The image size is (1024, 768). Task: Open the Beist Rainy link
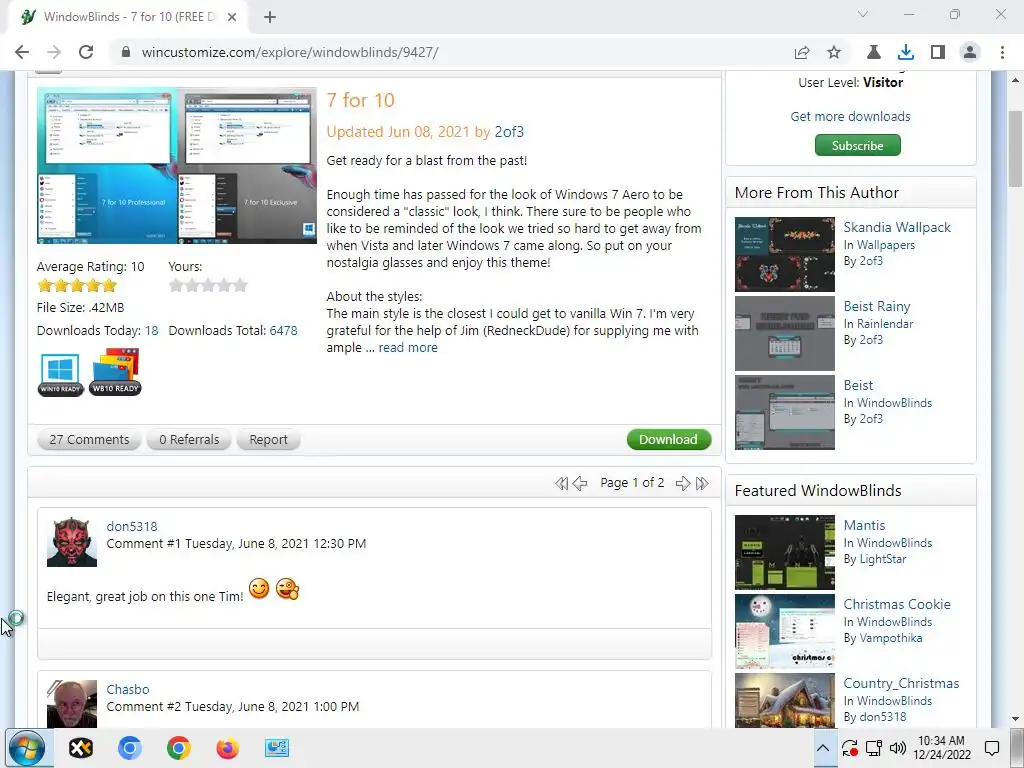click(876, 306)
